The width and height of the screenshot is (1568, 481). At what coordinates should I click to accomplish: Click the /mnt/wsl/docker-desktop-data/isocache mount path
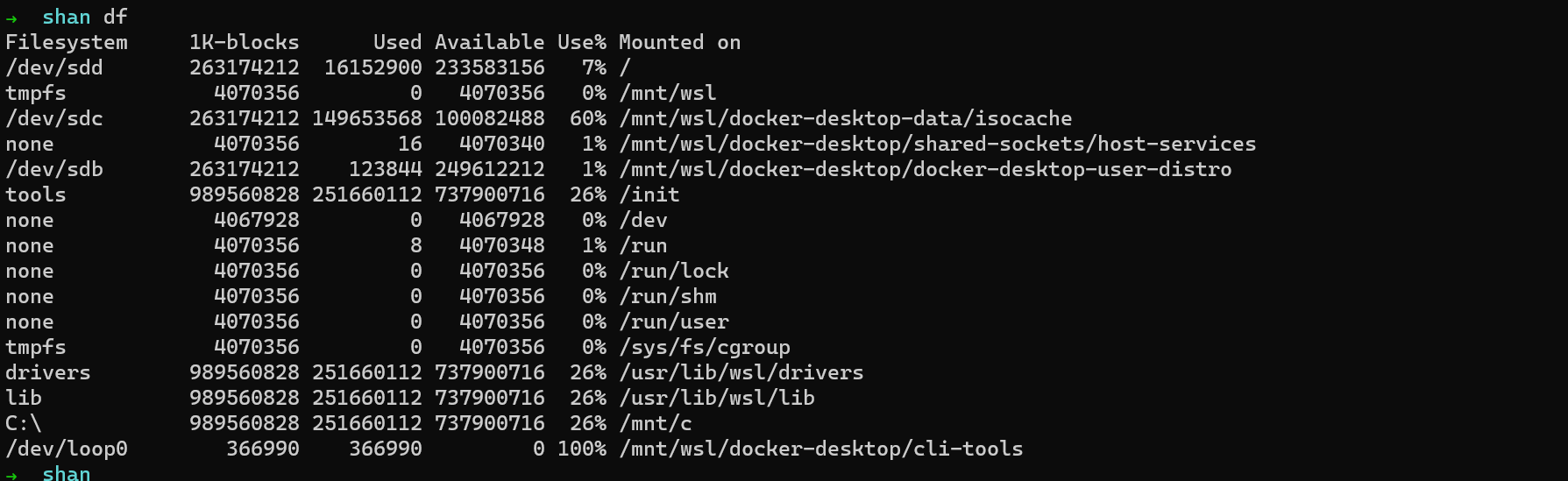(846, 118)
